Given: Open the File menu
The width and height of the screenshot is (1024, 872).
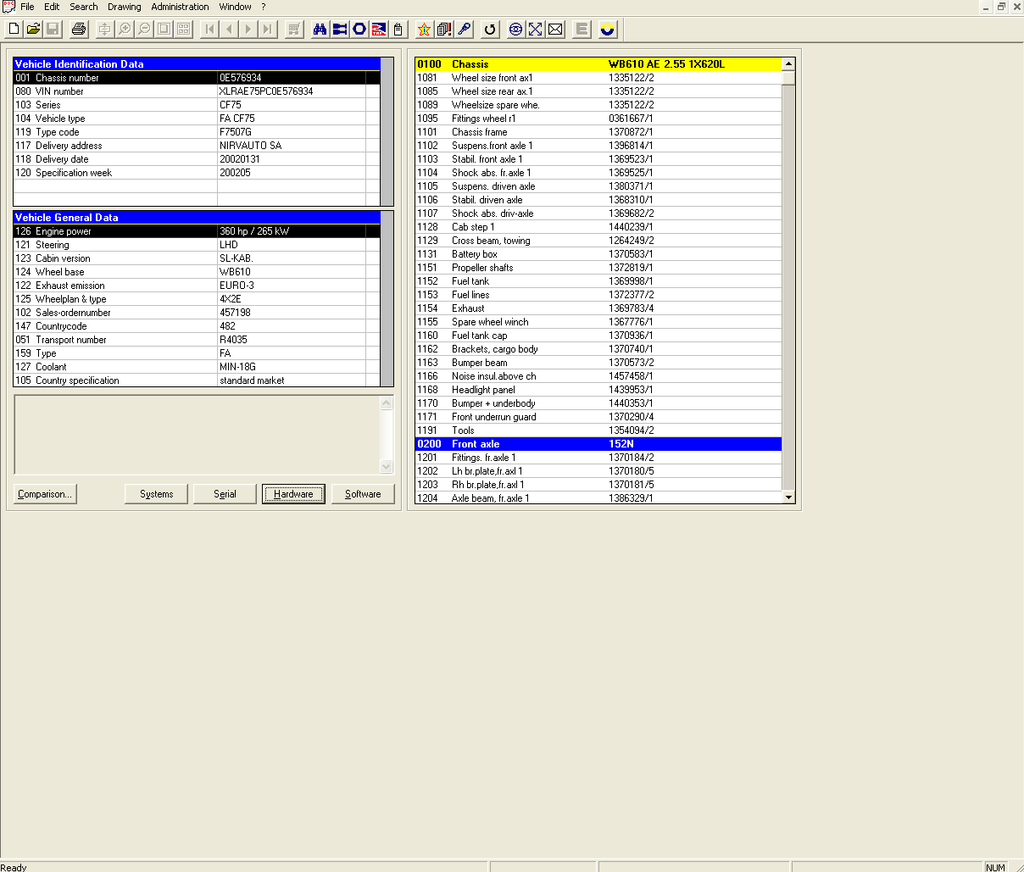Looking at the screenshot, I should tap(27, 7).
